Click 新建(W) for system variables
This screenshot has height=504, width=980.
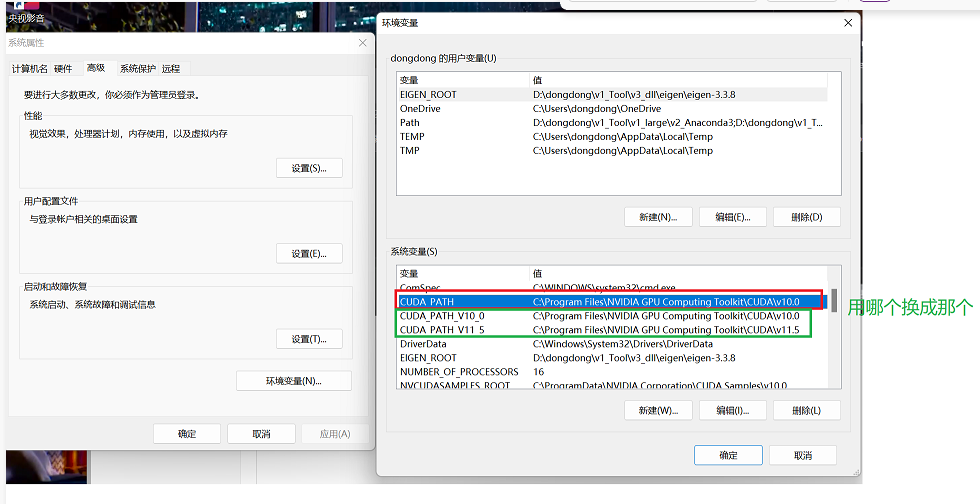click(658, 410)
